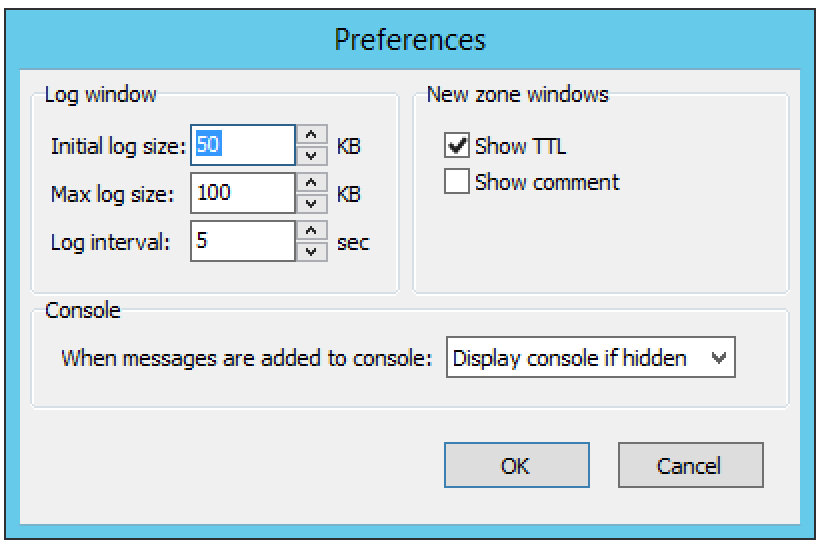Click inside the Initial log size field

coord(243,145)
